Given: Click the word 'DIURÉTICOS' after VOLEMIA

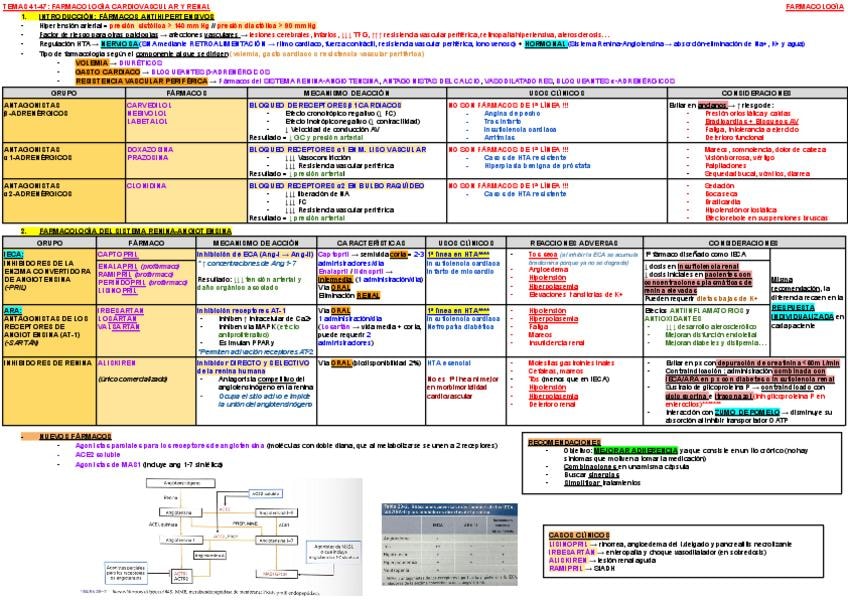Looking at the screenshot, I should (x=141, y=63).
